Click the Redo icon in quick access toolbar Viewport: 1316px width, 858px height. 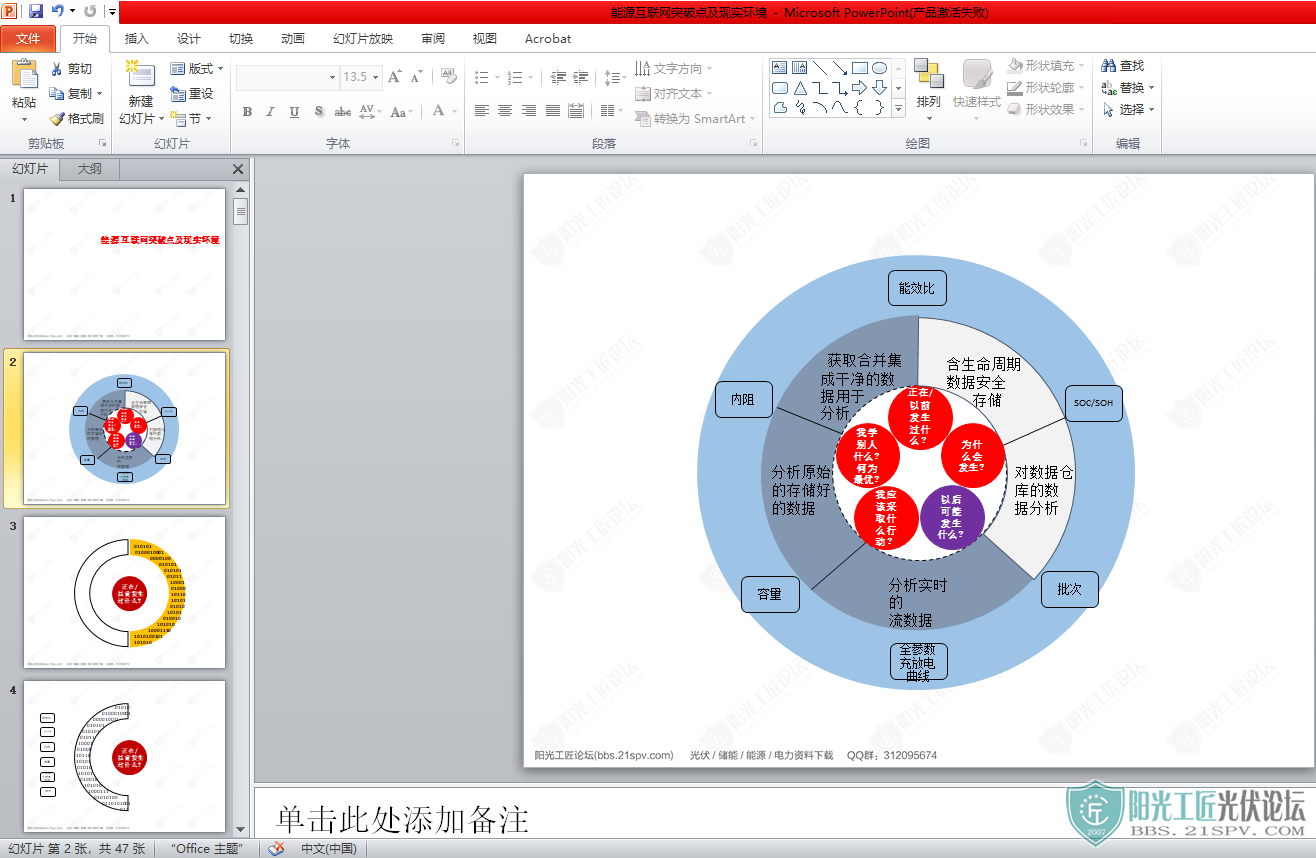(x=90, y=11)
